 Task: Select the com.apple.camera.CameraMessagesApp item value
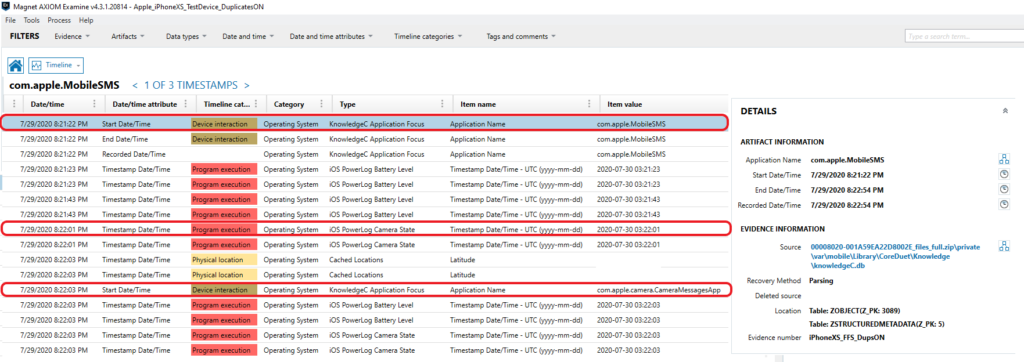click(x=658, y=289)
